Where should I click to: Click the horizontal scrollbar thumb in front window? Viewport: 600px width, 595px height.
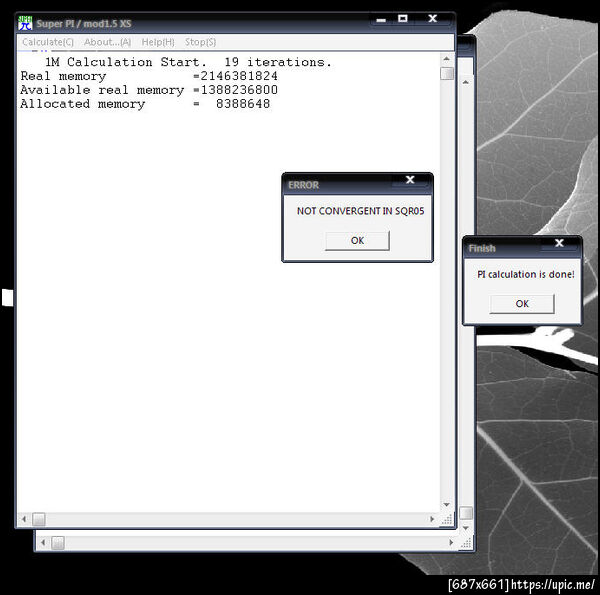(x=39, y=519)
